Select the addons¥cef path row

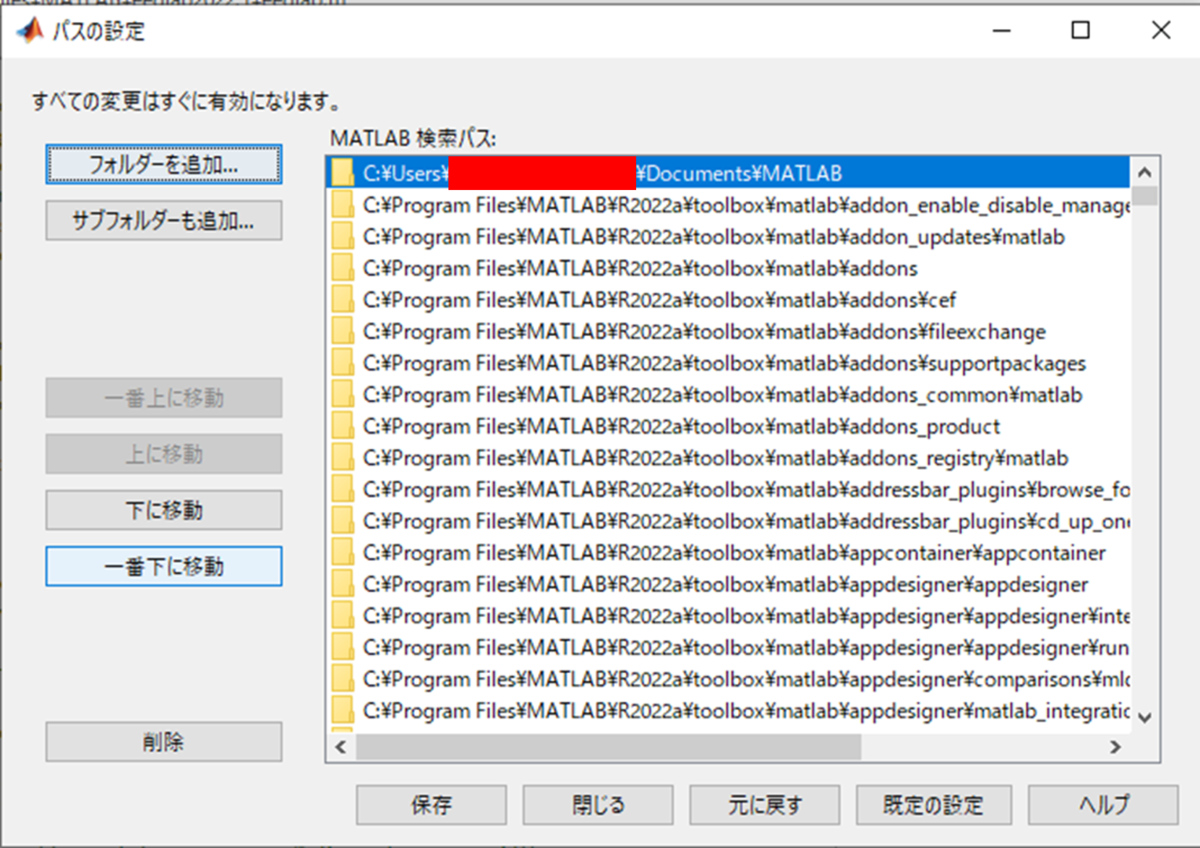[x=730, y=300]
